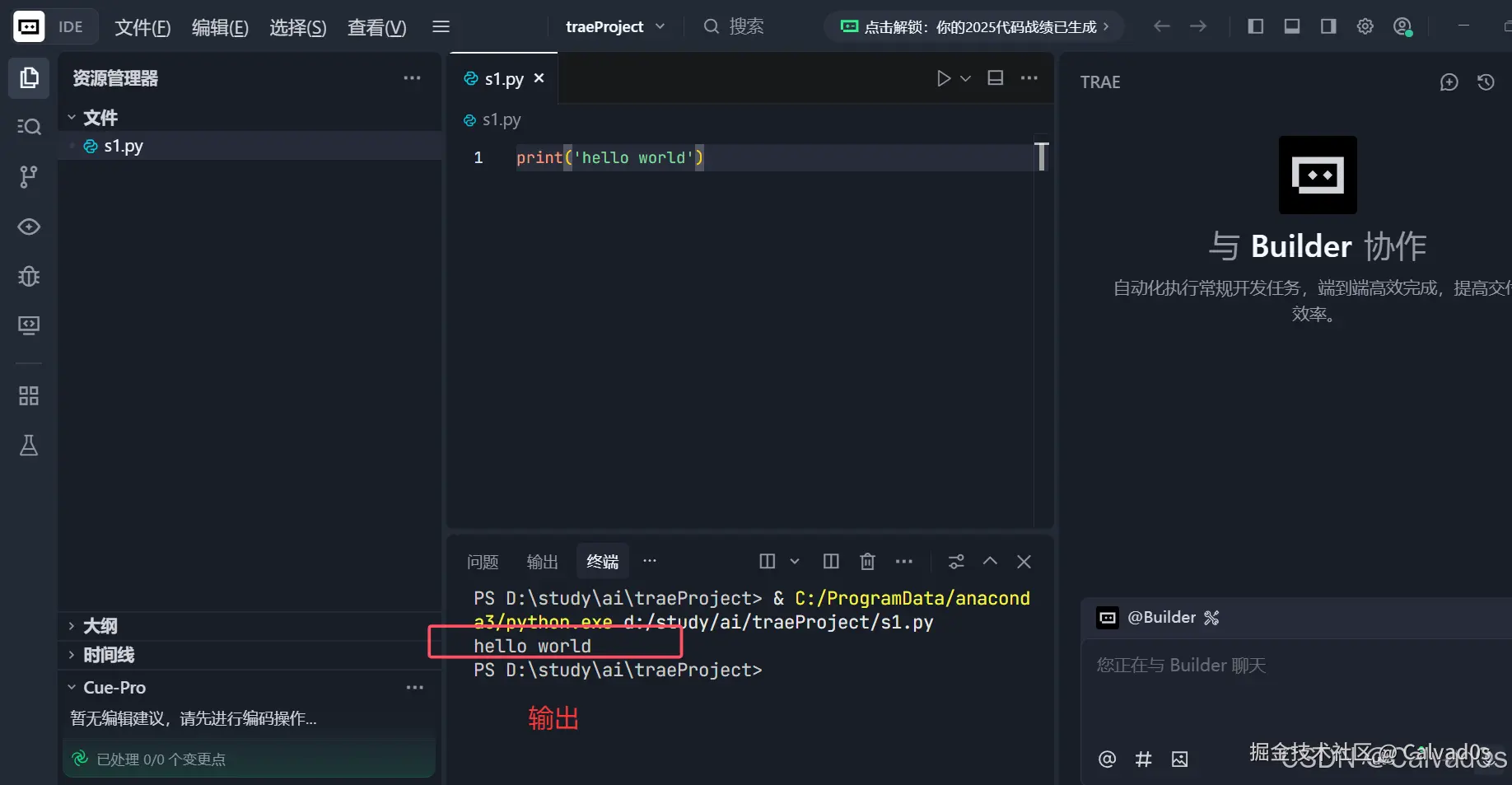Click the Trae logo in the title bar
This screenshot has width=1512, height=785.
pyautogui.click(x=29, y=26)
